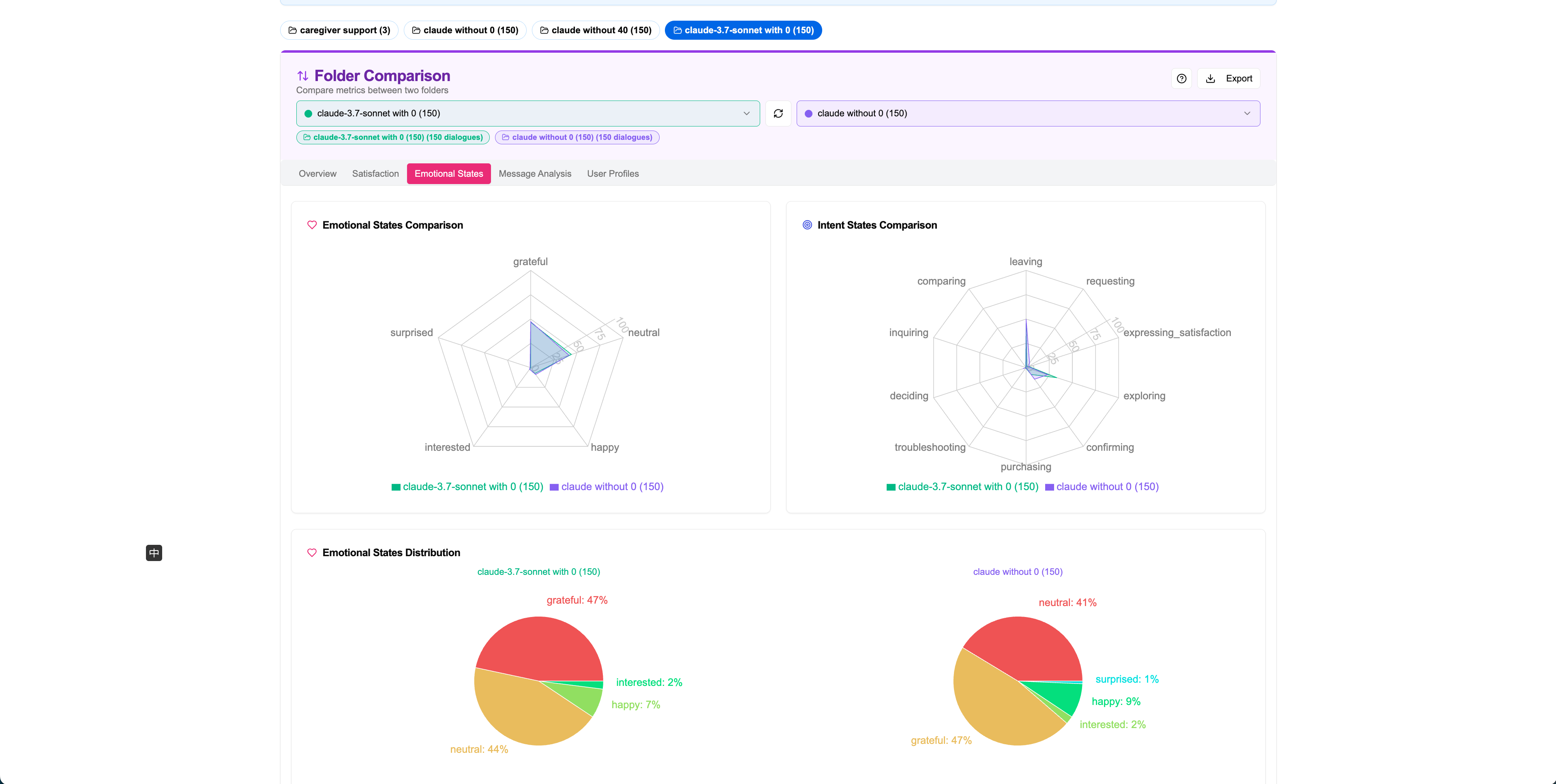Viewport: 1556px width, 784px height.
Task: Select claude-3.7-sonnet with 0 (150) folder chip
Action: 743,30
